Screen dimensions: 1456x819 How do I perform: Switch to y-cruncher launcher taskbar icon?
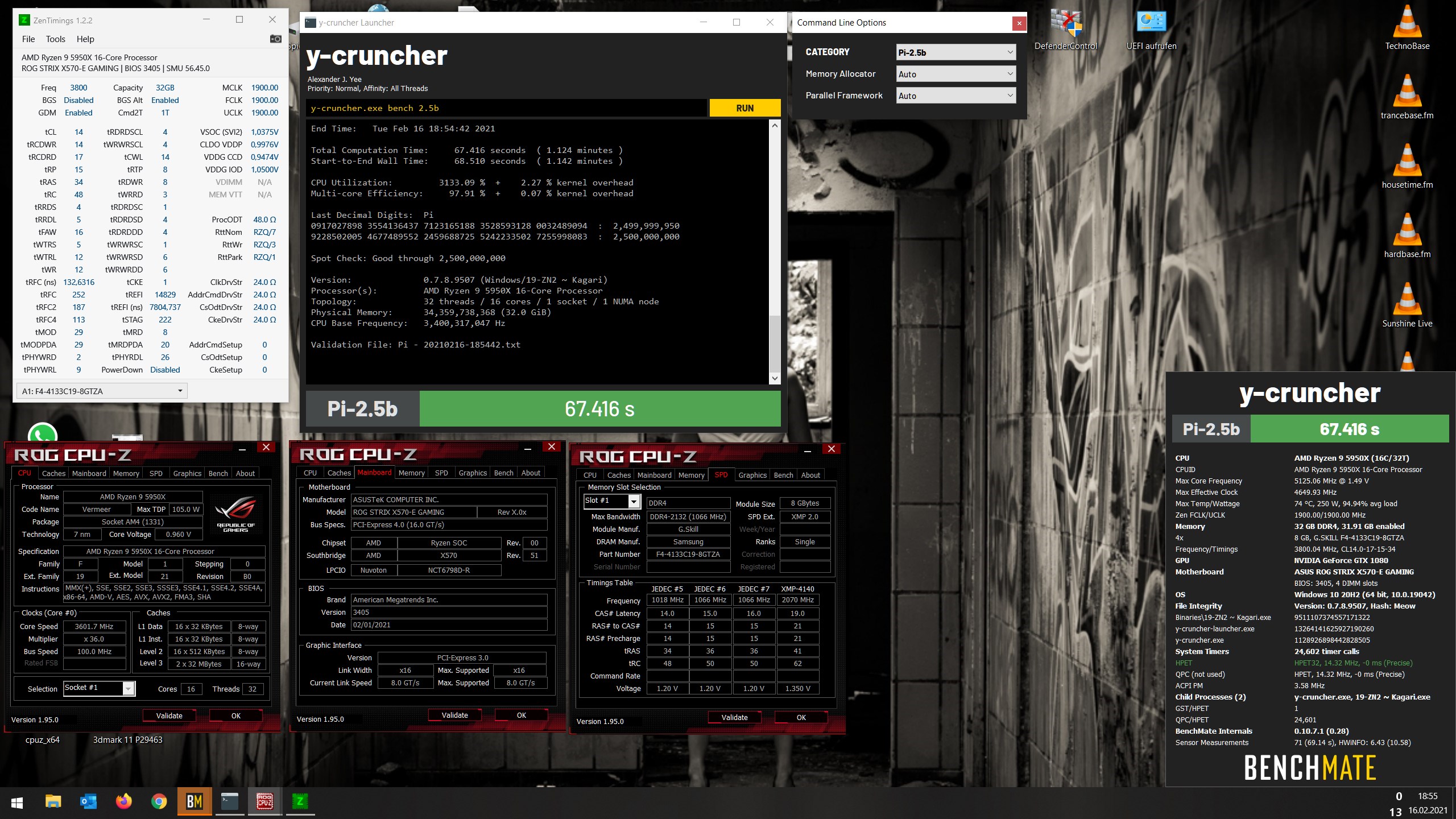coord(230,802)
